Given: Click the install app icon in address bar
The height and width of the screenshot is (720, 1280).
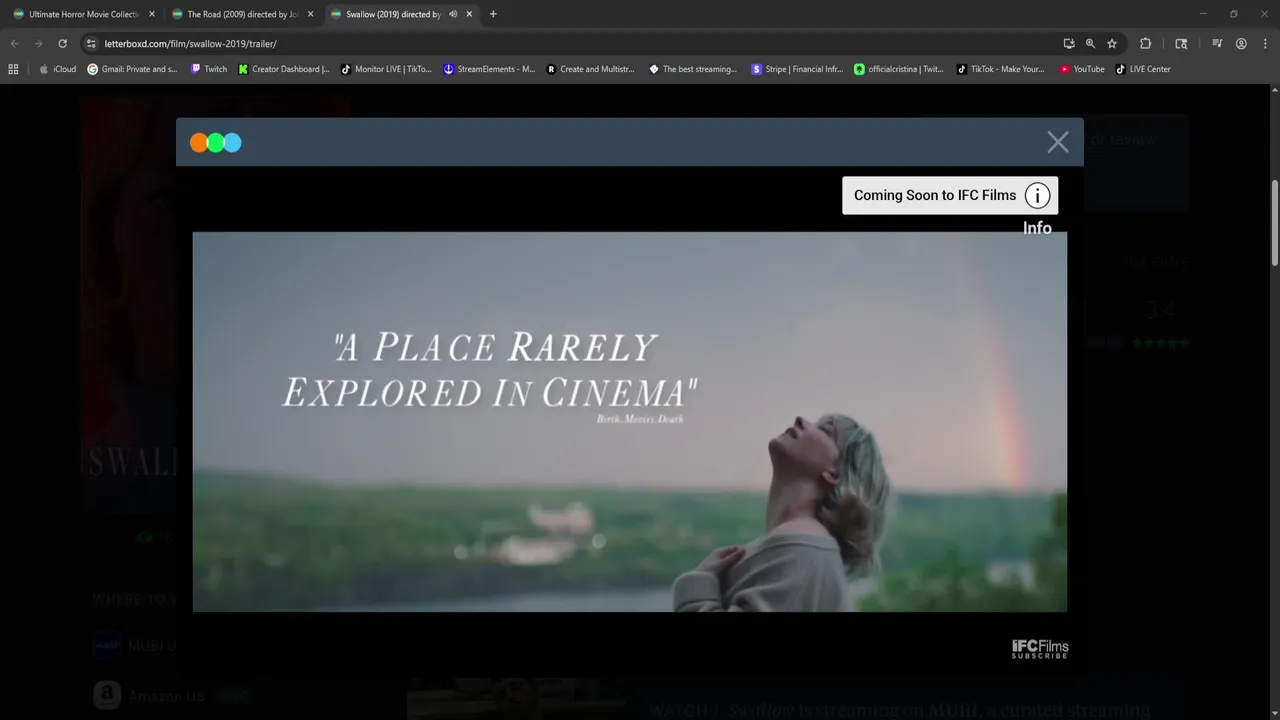Looking at the screenshot, I should point(1069,44).
